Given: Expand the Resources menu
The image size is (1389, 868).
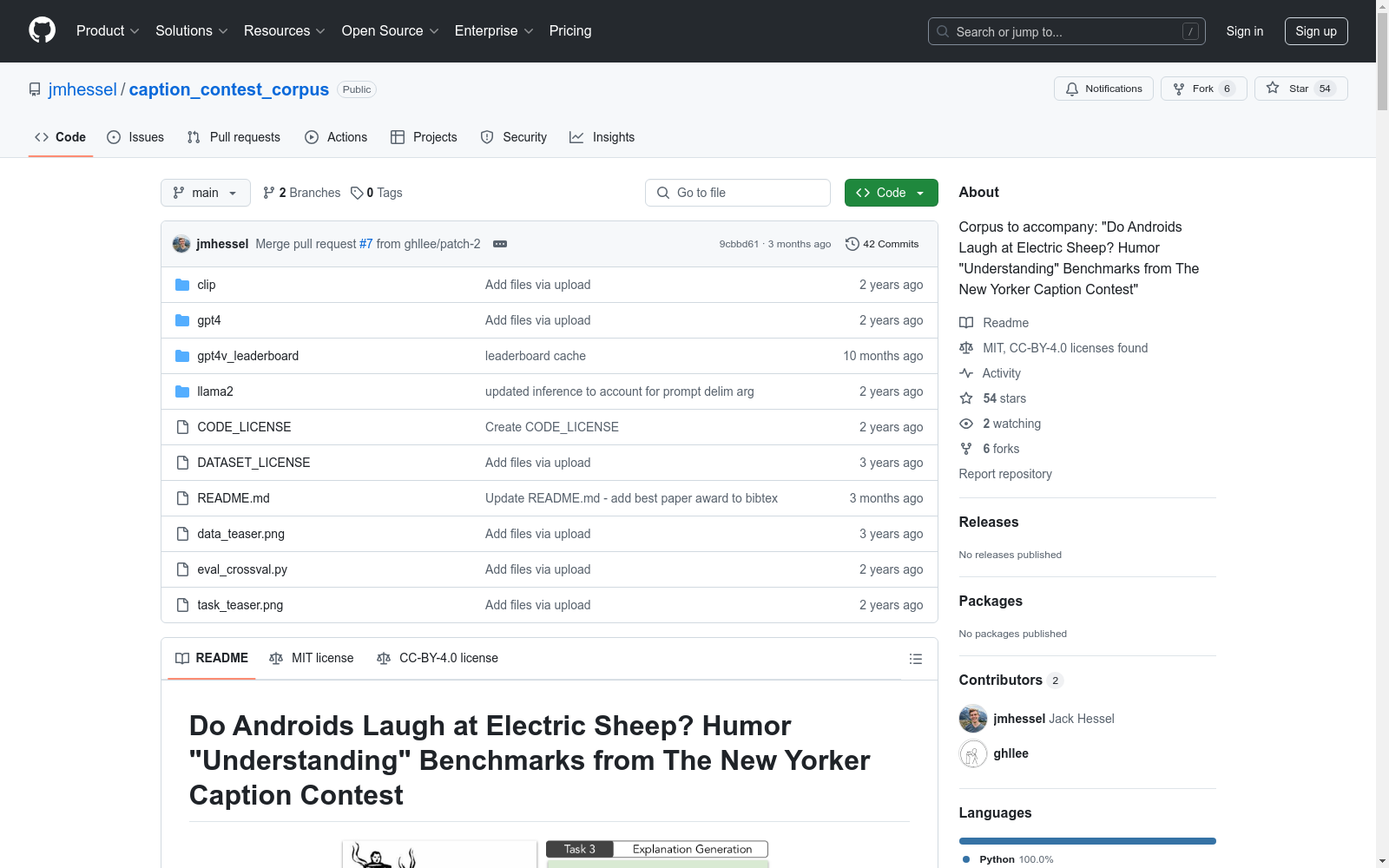Looking at the screenshot, I should tap(285, 31).
